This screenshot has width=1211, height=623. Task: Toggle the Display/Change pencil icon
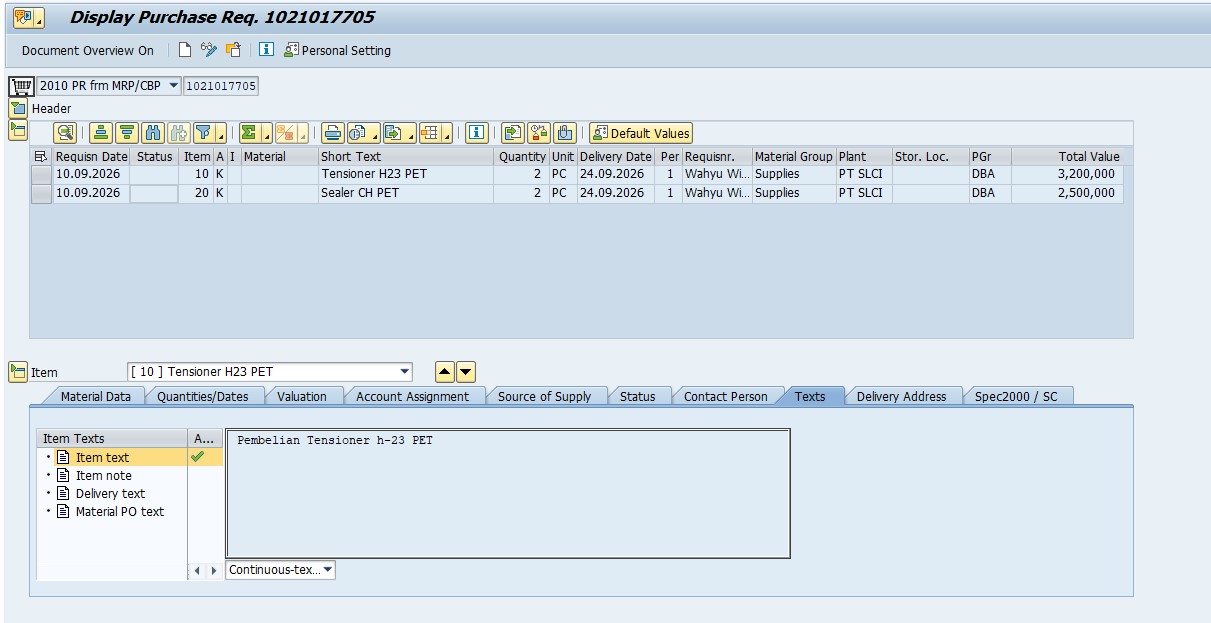[209, 50]
